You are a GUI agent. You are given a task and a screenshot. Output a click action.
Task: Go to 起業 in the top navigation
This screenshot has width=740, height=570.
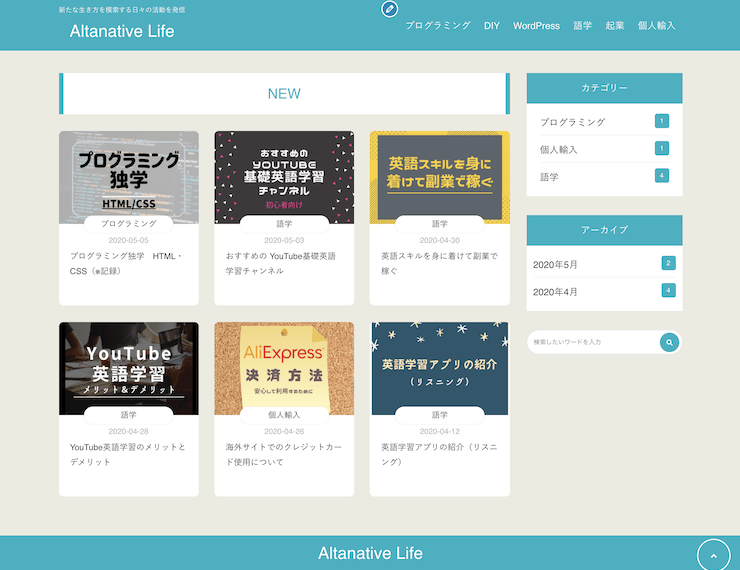[x=614, y=25]
